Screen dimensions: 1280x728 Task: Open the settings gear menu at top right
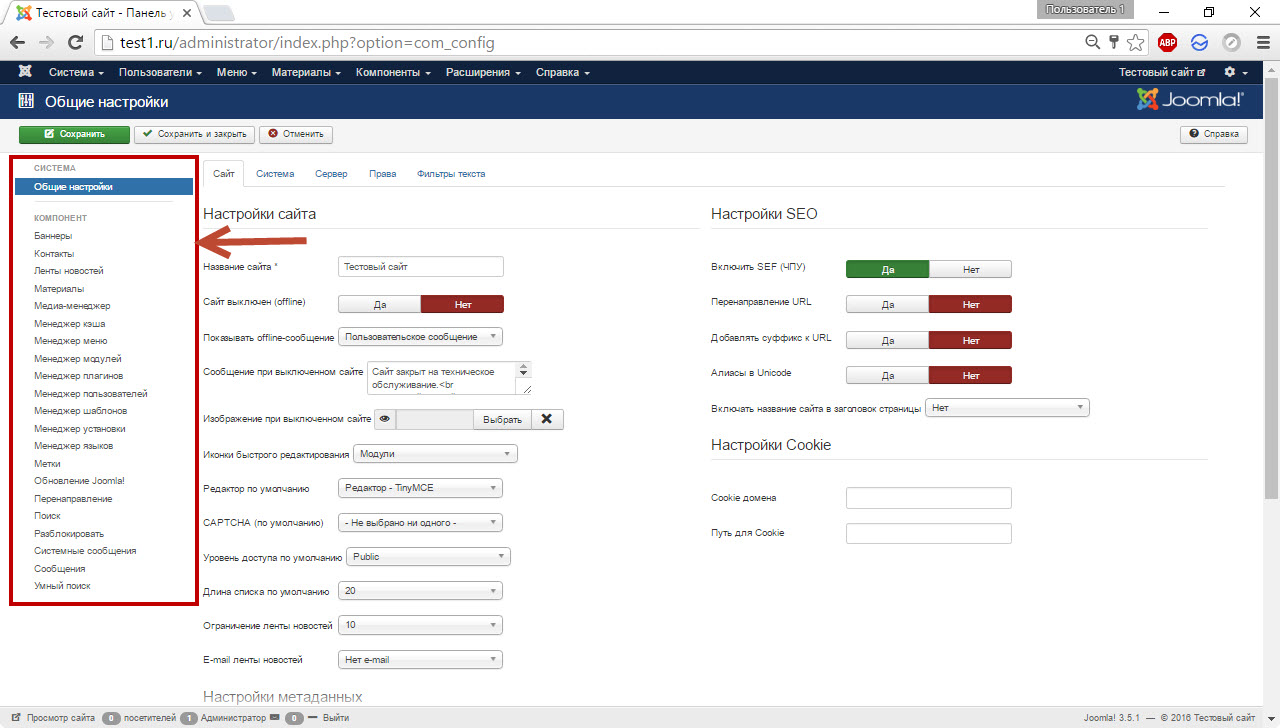point(1235,72)
